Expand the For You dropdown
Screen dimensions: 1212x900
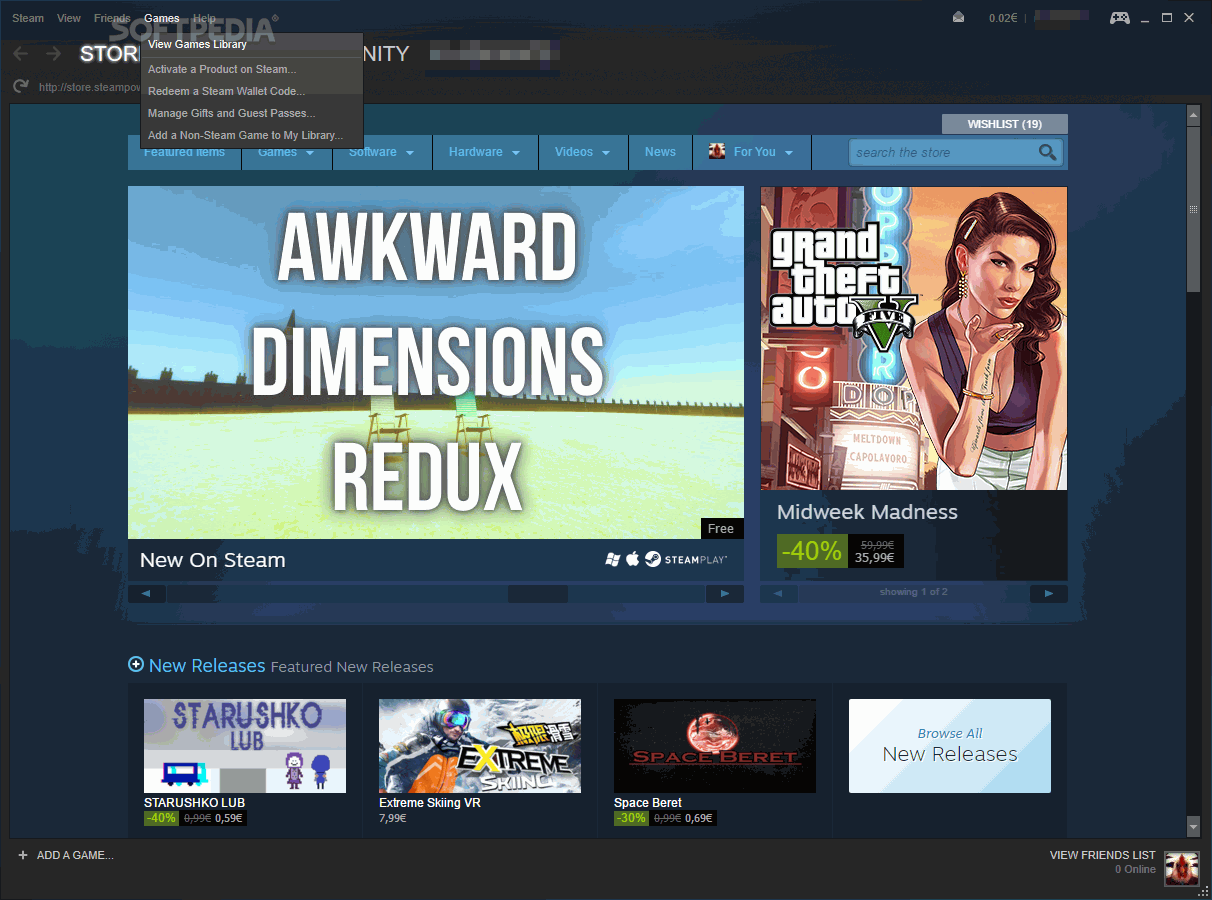(x=751, y=152)
